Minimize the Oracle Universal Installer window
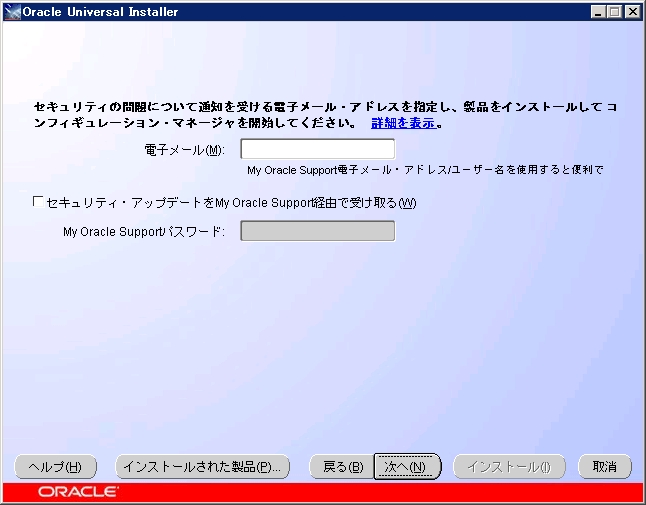Image resolution: width=646 pixels, height=505 pixels. (x=599, y=12)
